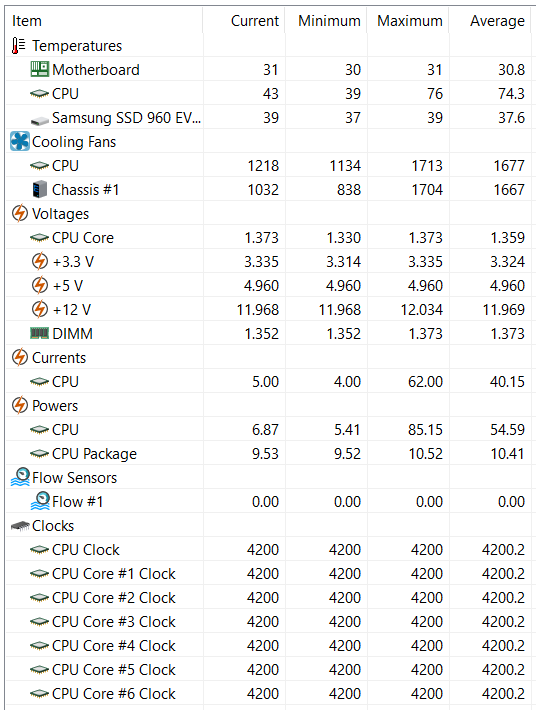Click the Cooling Fans blue fan icon
The width and height of the screenshot is (536, 710).
coord(20,141)
